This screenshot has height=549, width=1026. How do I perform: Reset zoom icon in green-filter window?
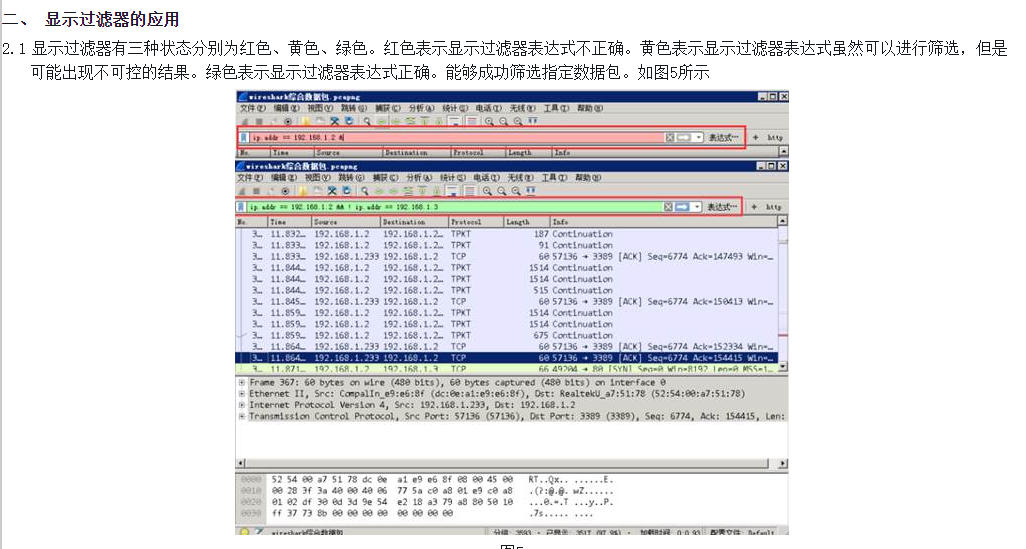pyautogui.click(x=516, y=191)
